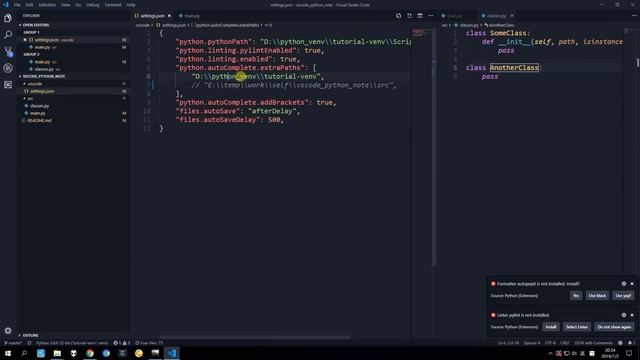Open the View menu
Screen dimensions: 640x360
pyautogui.click(x=66, y=5)
